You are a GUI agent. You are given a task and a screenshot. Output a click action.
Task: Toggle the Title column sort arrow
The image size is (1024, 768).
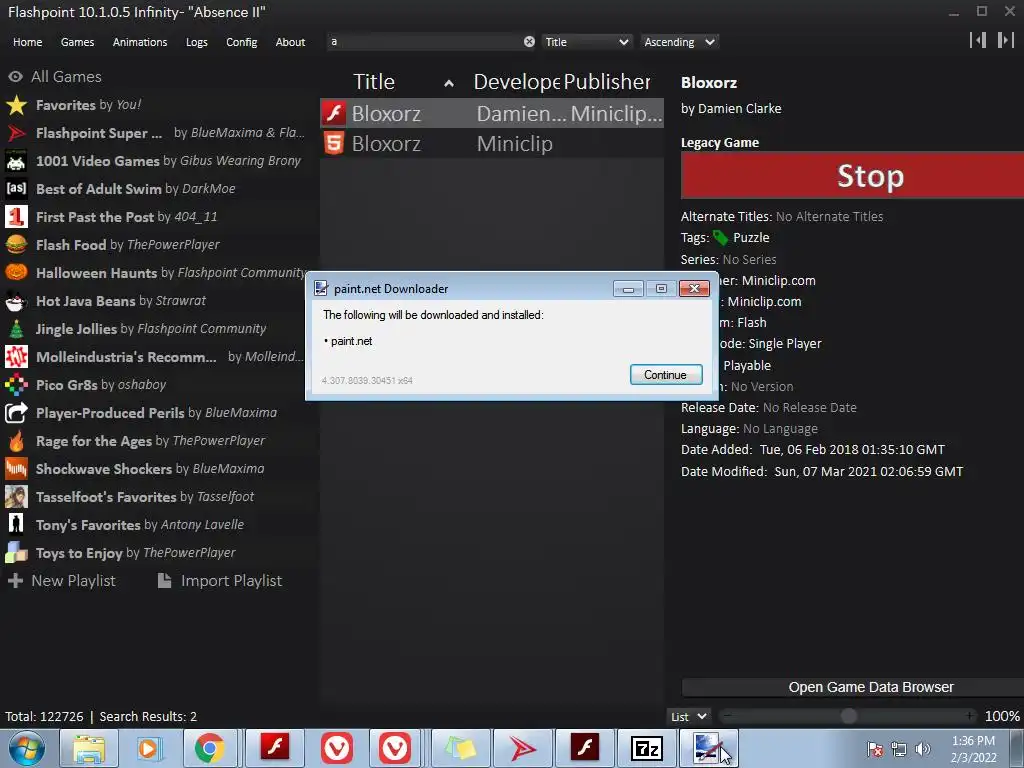[x=449, y=84]
